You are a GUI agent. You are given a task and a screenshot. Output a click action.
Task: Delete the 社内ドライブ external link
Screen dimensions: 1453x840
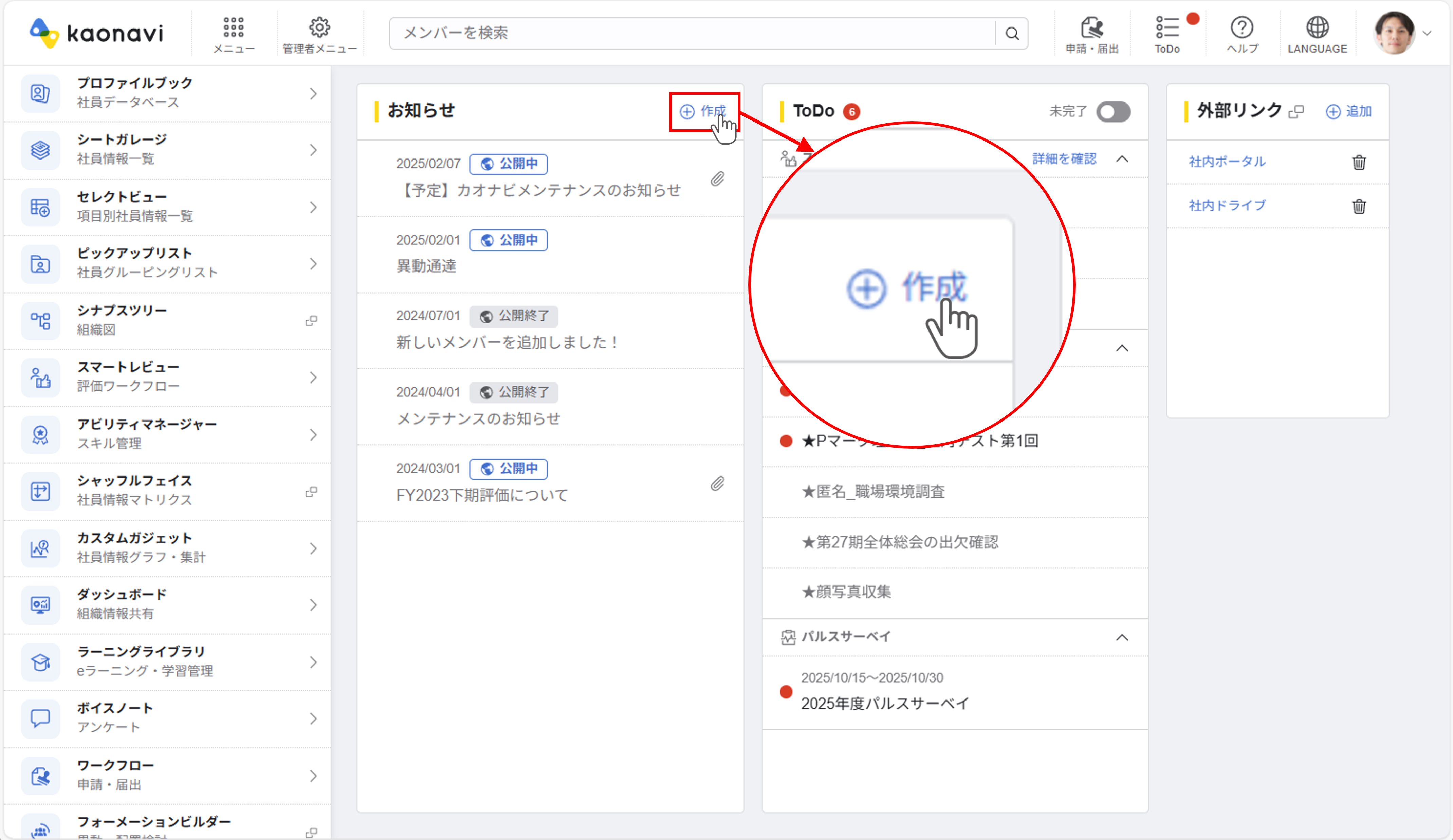pyautogui.click(x=1359, y=206)
